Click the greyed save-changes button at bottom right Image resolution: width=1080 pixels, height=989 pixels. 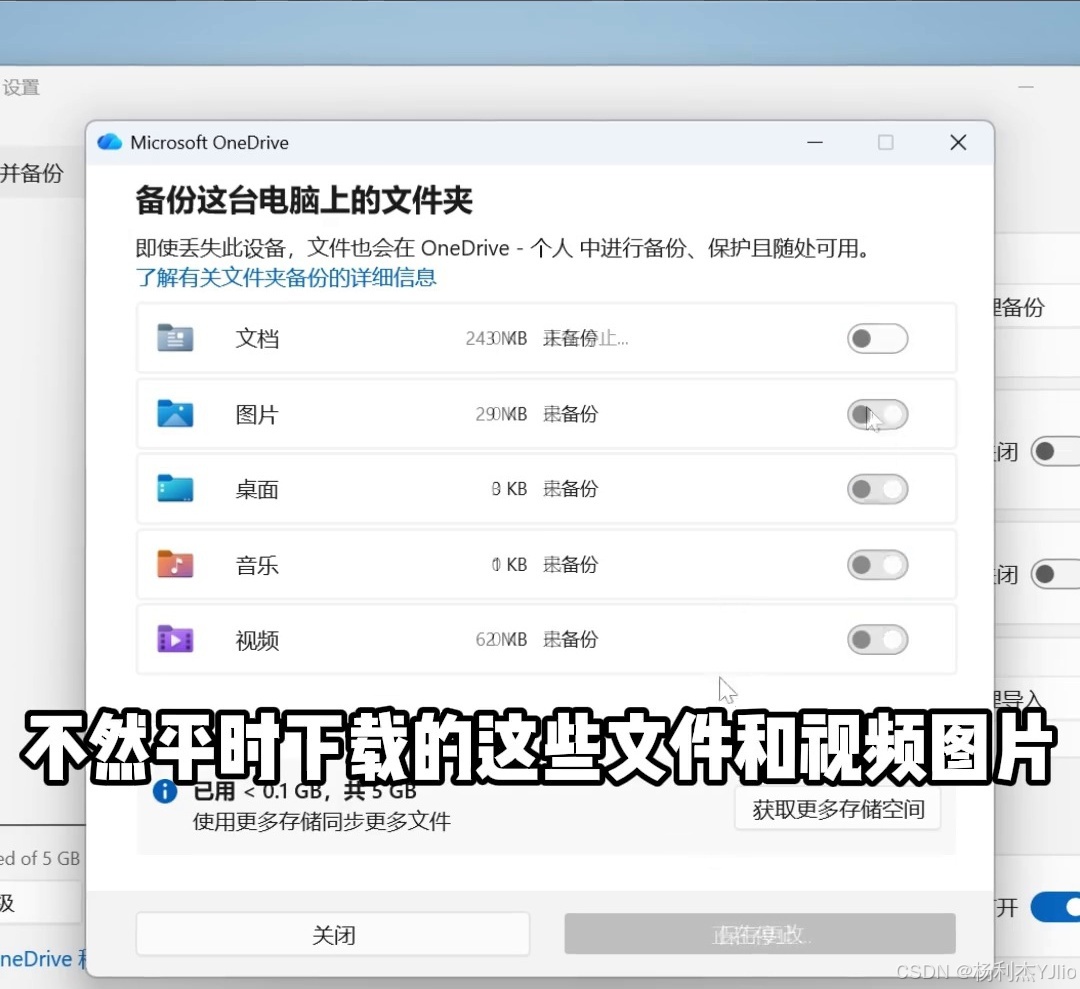tap(760, 934)
